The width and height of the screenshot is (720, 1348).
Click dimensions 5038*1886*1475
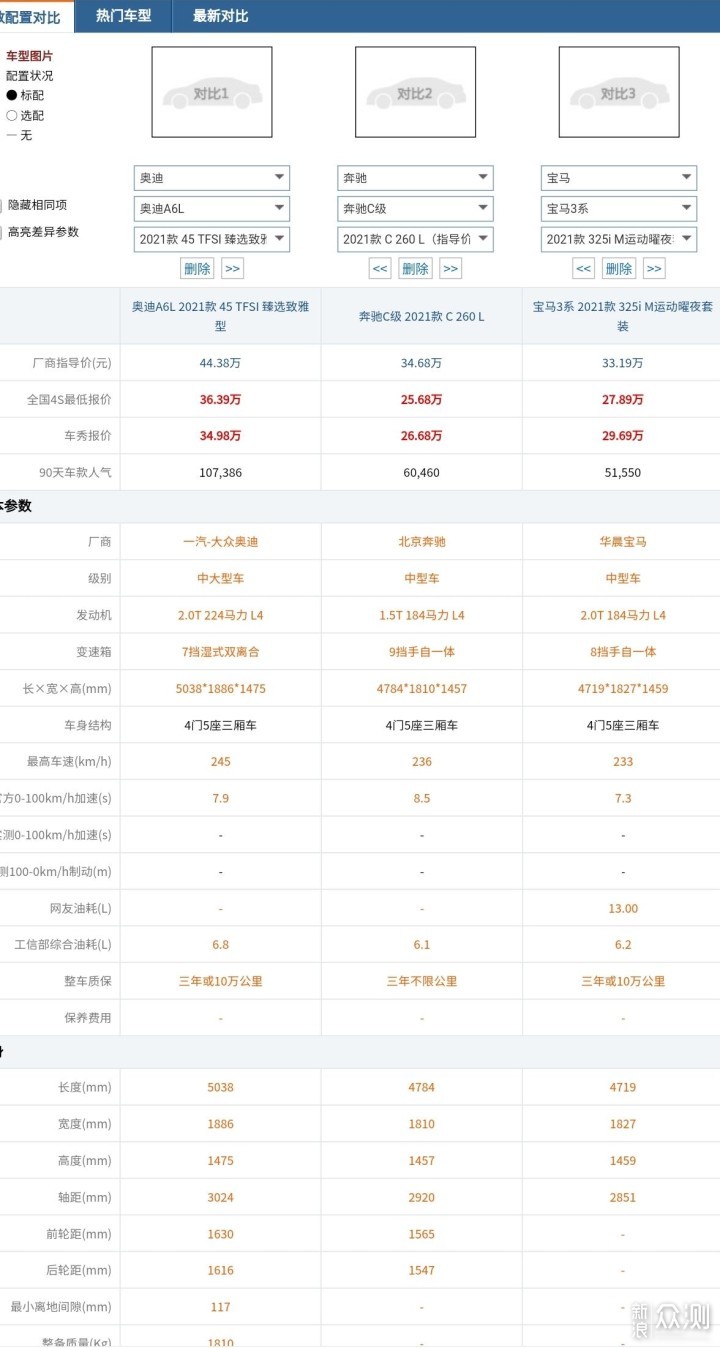click(220, 689)
